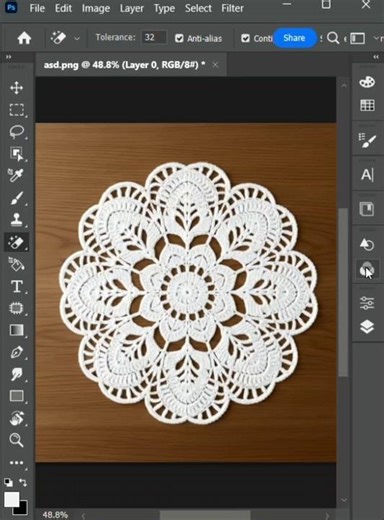Select the Paint Bucket tool
The image size is (384, 520).
(x=16, y=265)
